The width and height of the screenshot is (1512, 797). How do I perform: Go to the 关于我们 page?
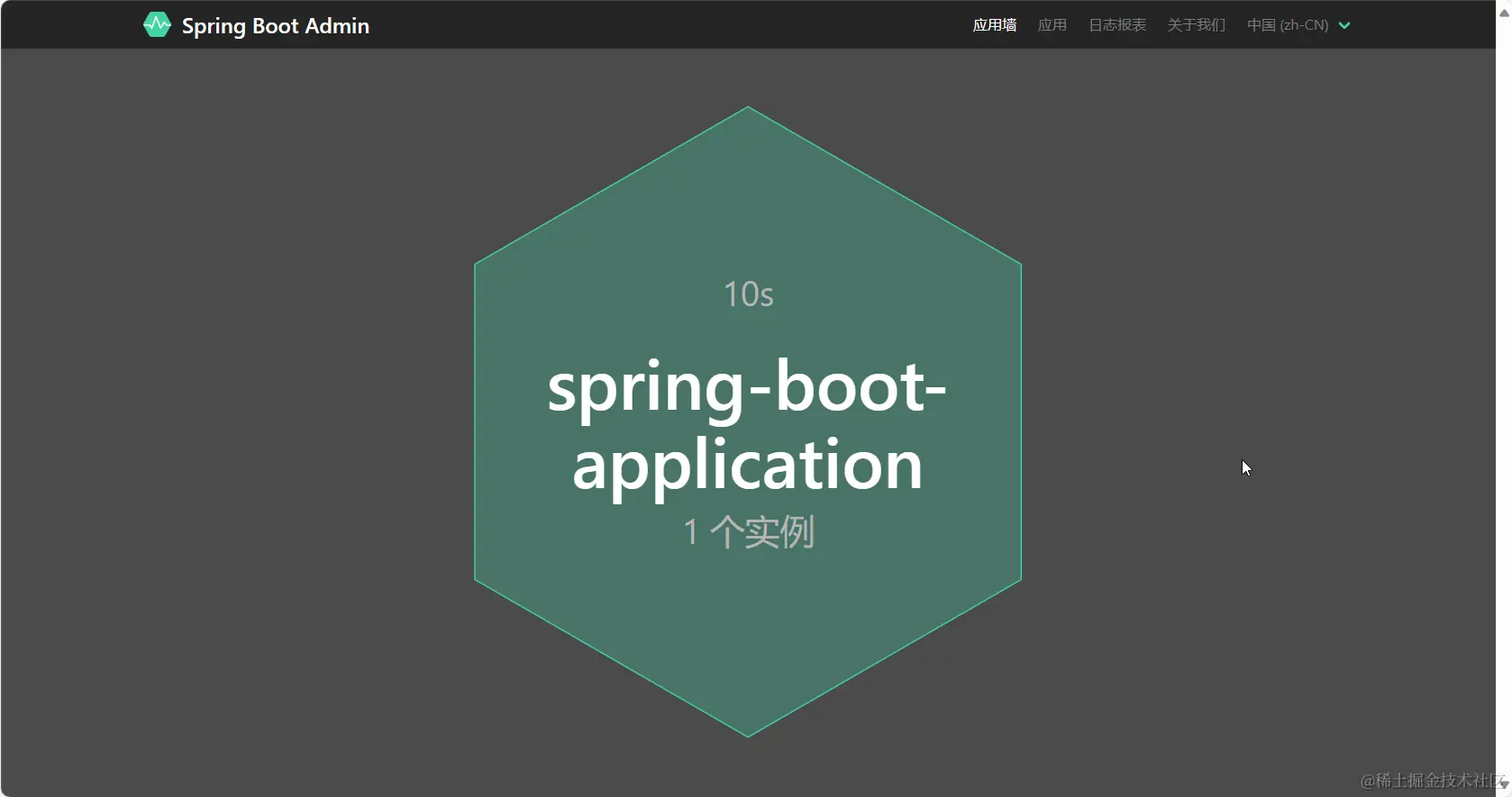click(1197, 25)
